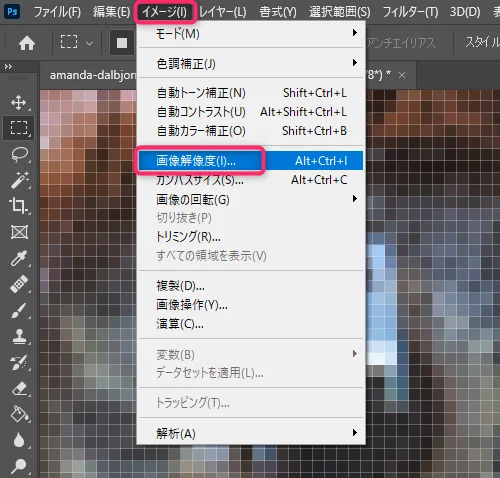Screen dimensions: 500x478
Task: Open the ファイル(F) menu
Action: [x=57, y=12]
